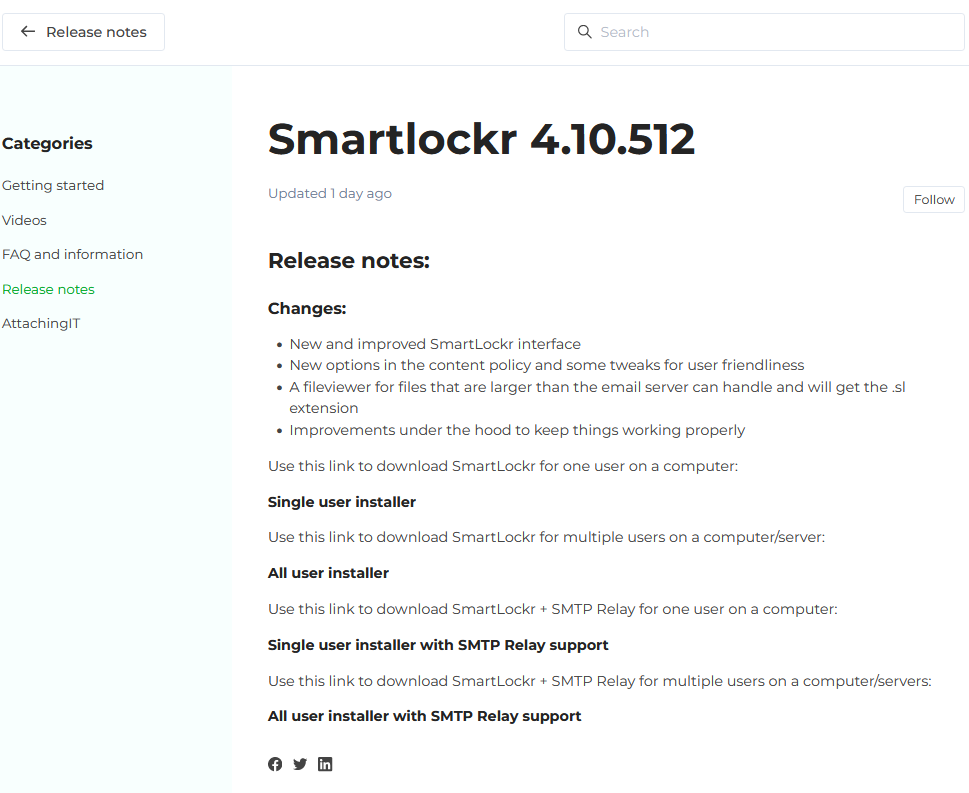Click the Follow button

click(934, 200)
